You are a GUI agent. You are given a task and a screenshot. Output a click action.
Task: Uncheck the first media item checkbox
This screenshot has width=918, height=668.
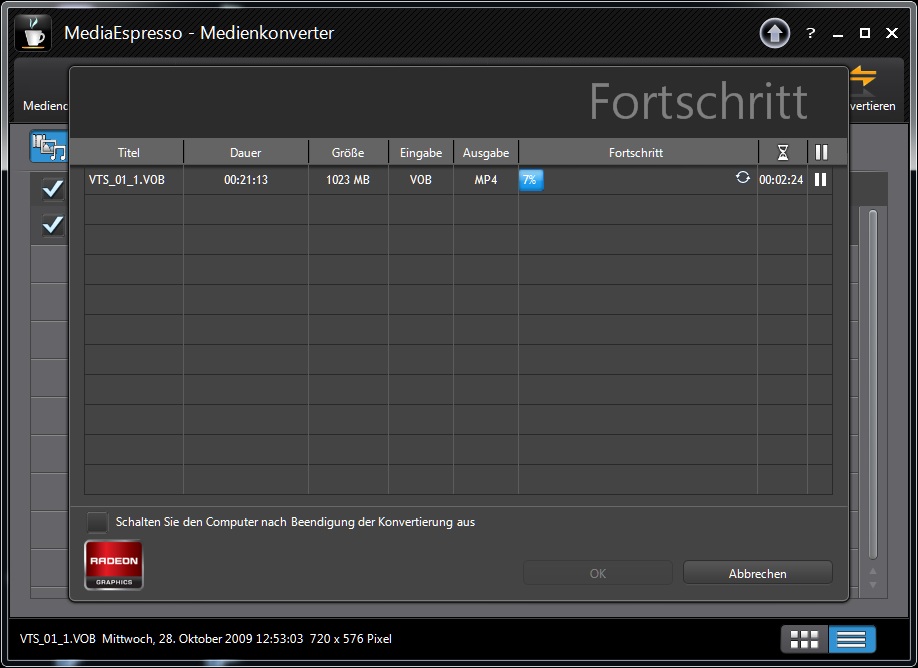click(53, 189)
